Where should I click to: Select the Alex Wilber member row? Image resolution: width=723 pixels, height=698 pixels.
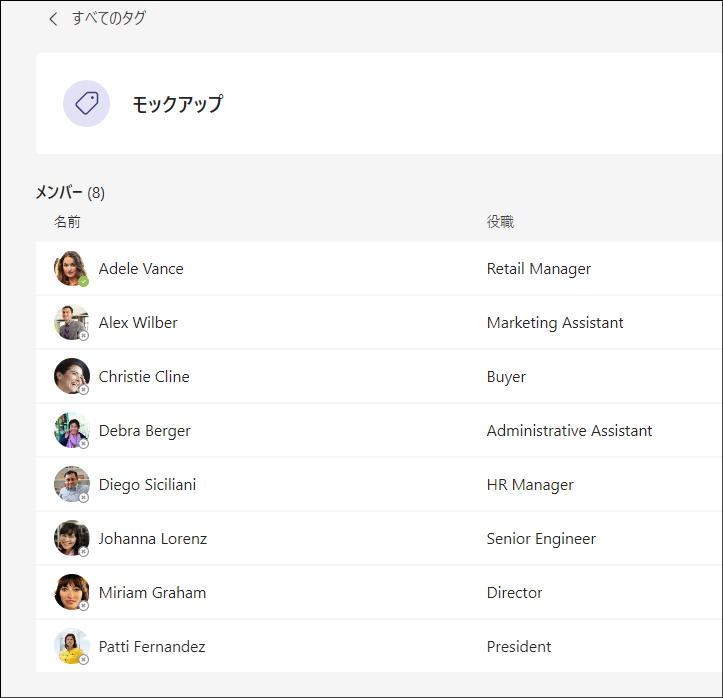click(379, 322)
